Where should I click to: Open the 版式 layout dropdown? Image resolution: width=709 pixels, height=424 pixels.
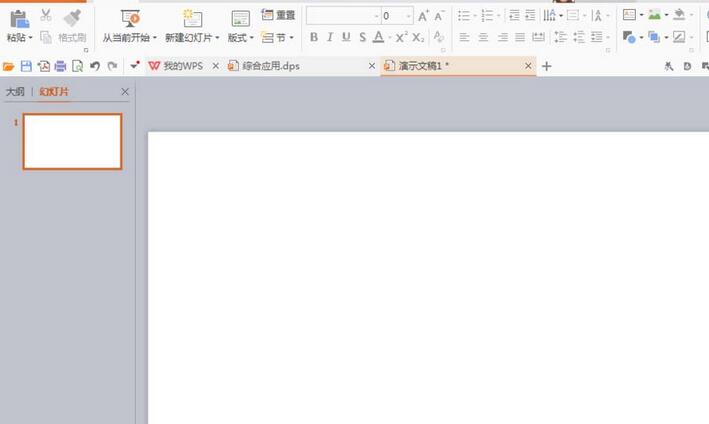(240, 38)
